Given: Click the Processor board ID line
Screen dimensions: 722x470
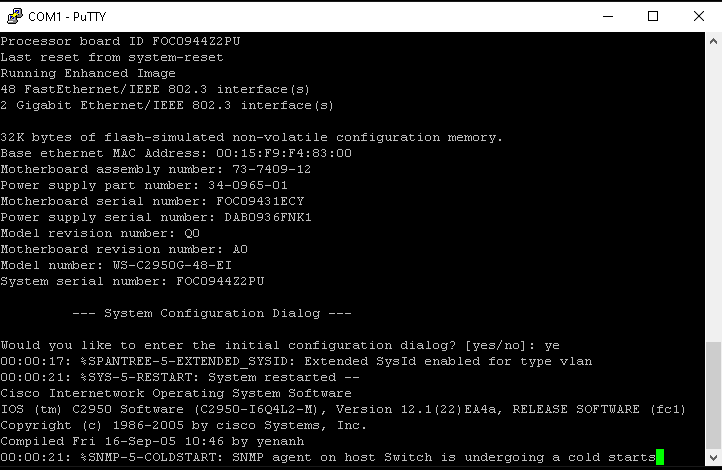Looking at the screenshot, I should (x=120, y=41).
